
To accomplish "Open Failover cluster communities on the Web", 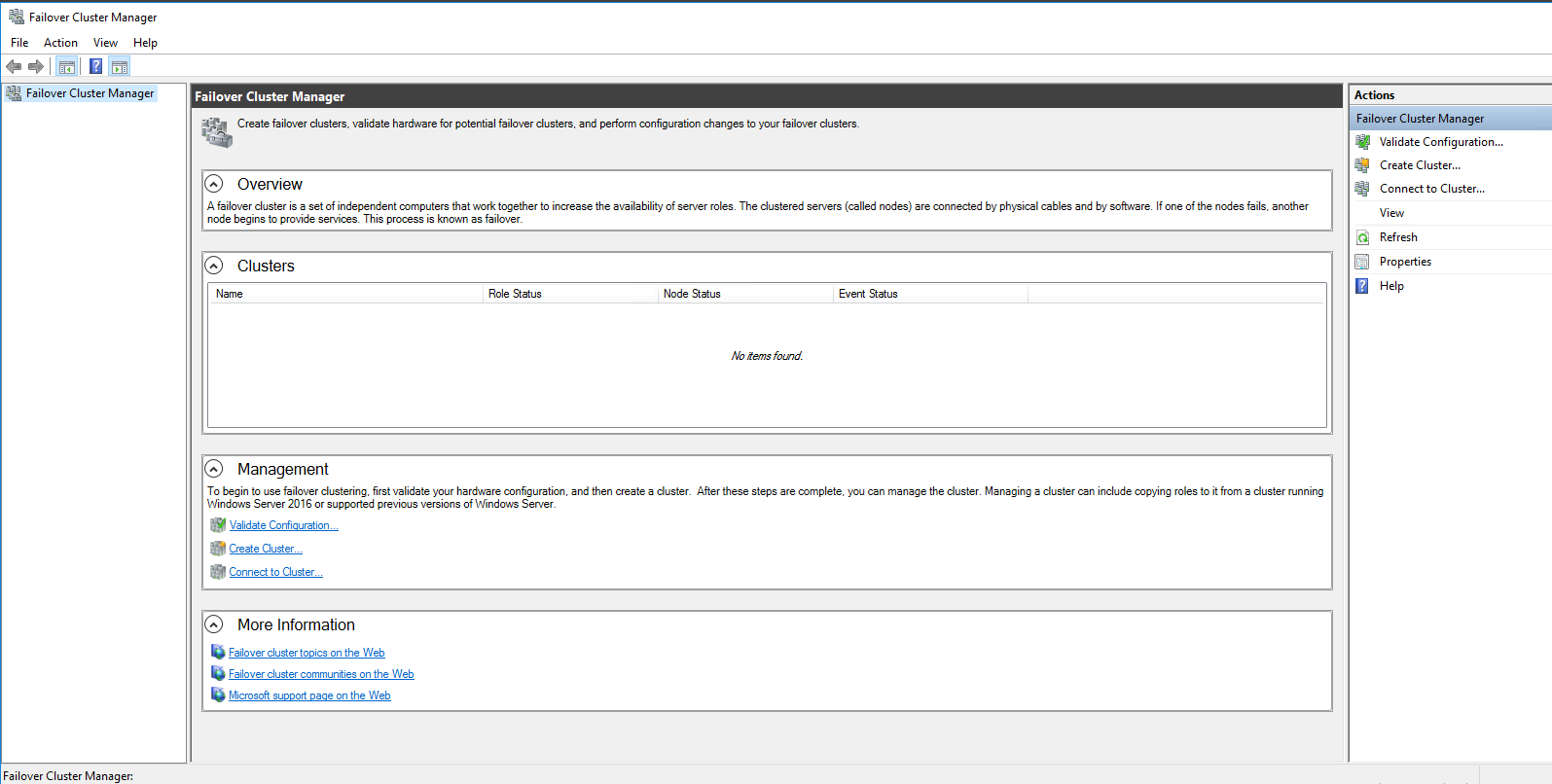I will (x=321, y=674).
